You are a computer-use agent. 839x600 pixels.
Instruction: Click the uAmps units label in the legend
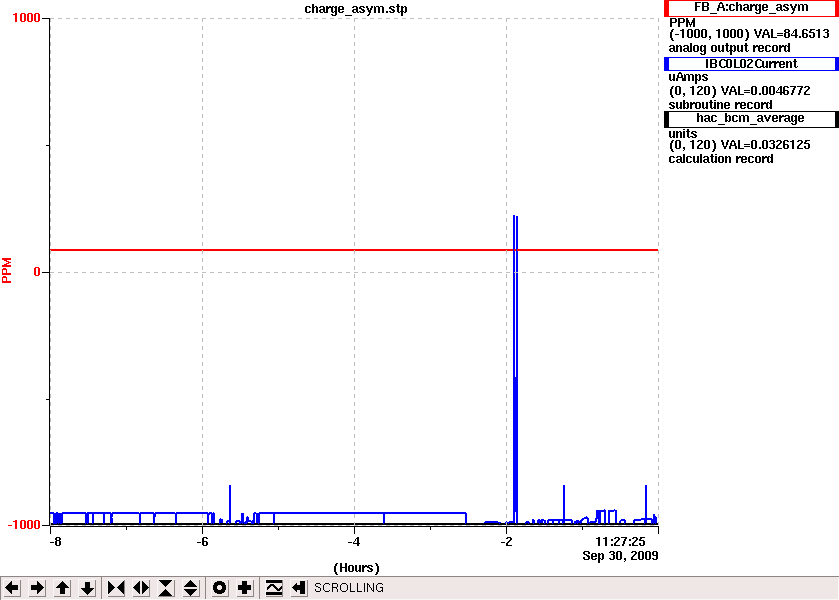[x=688, y=77]
